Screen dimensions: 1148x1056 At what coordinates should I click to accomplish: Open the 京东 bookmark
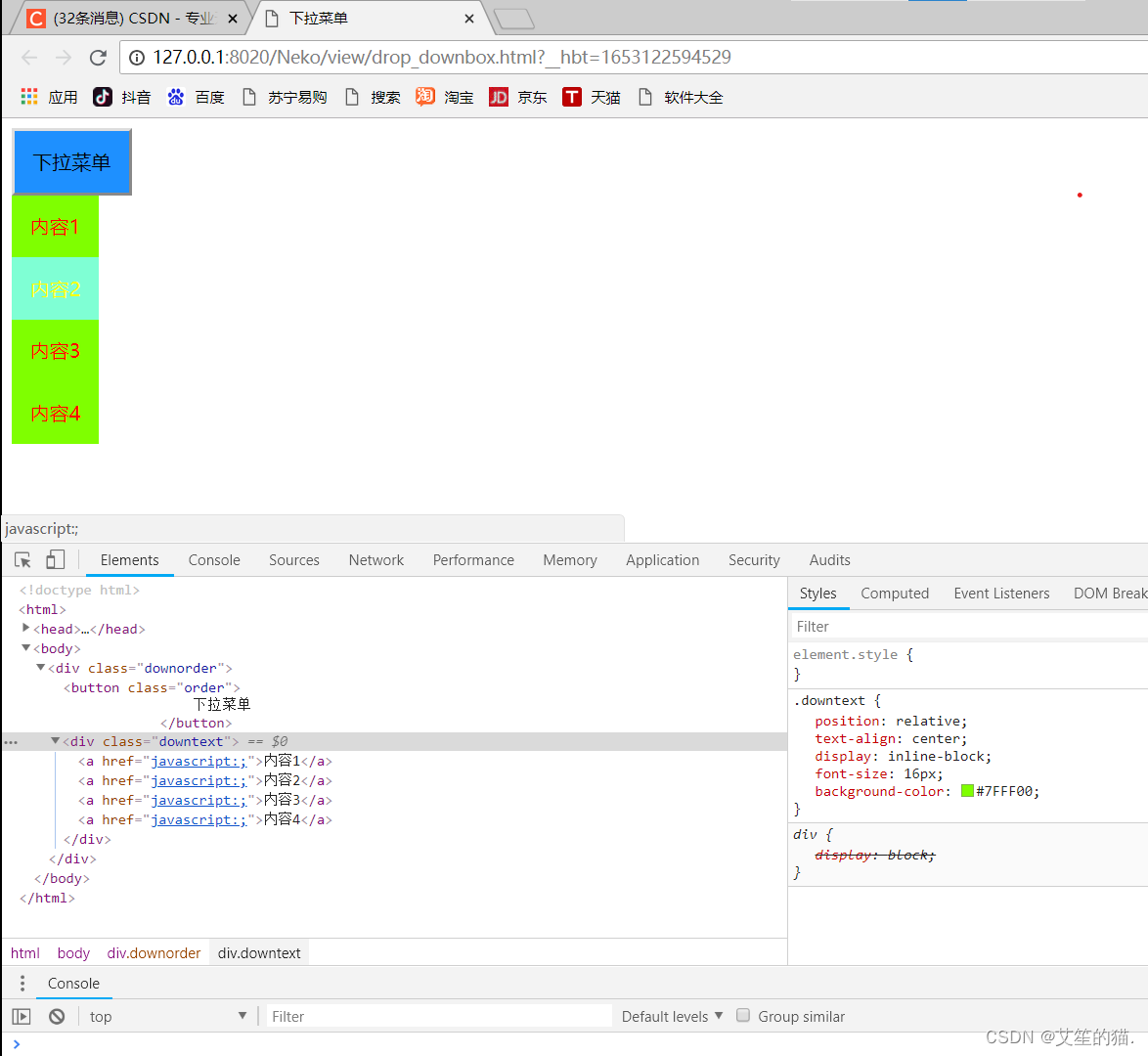(517, 97)
